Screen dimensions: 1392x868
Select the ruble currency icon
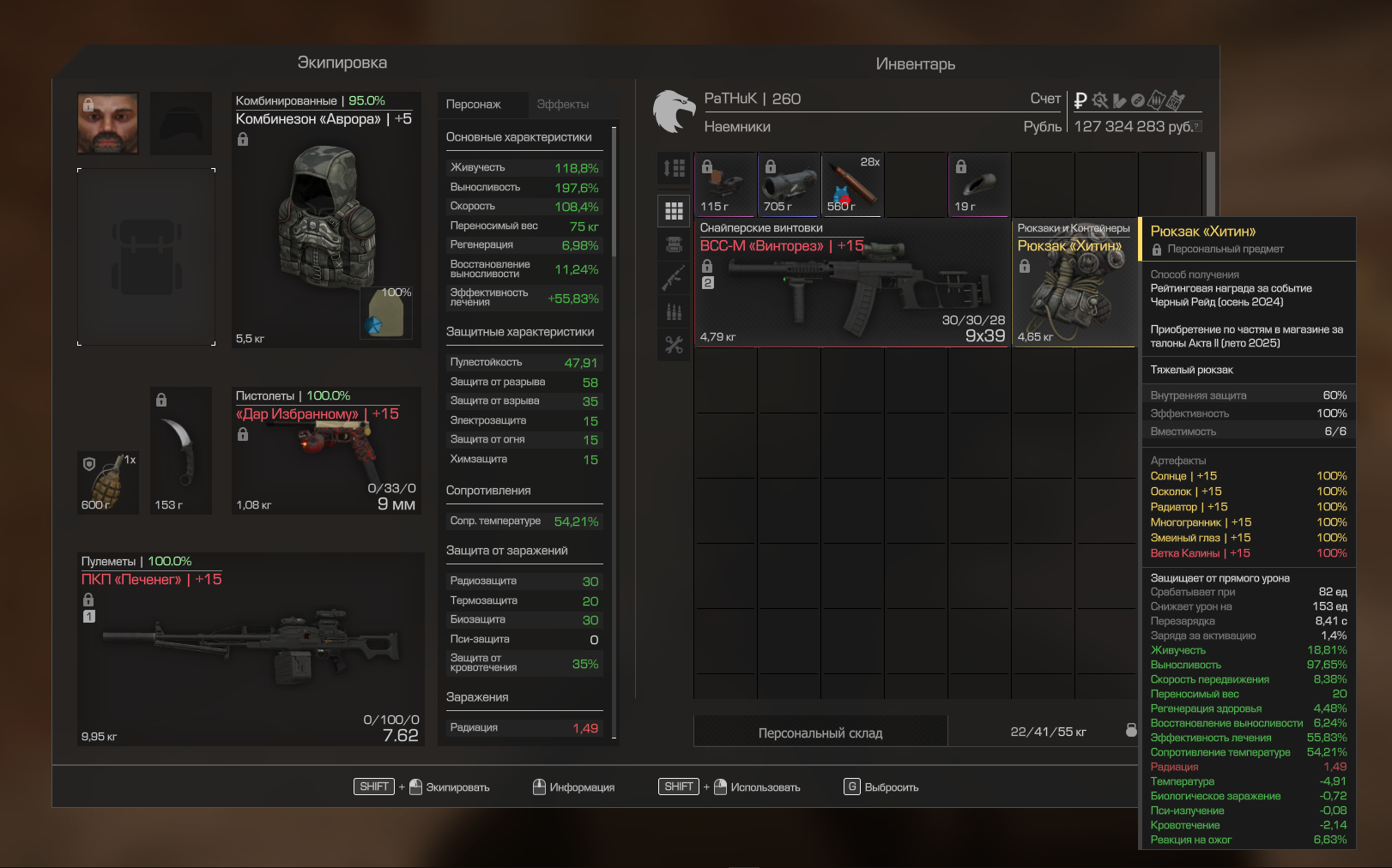pyautogui.click(x=1080, y=100)
